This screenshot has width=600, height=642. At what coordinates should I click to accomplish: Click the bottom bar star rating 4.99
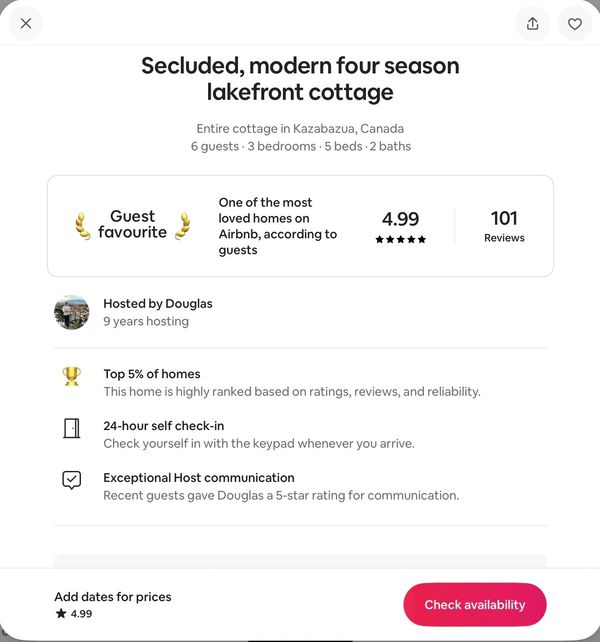pos(74,614)
